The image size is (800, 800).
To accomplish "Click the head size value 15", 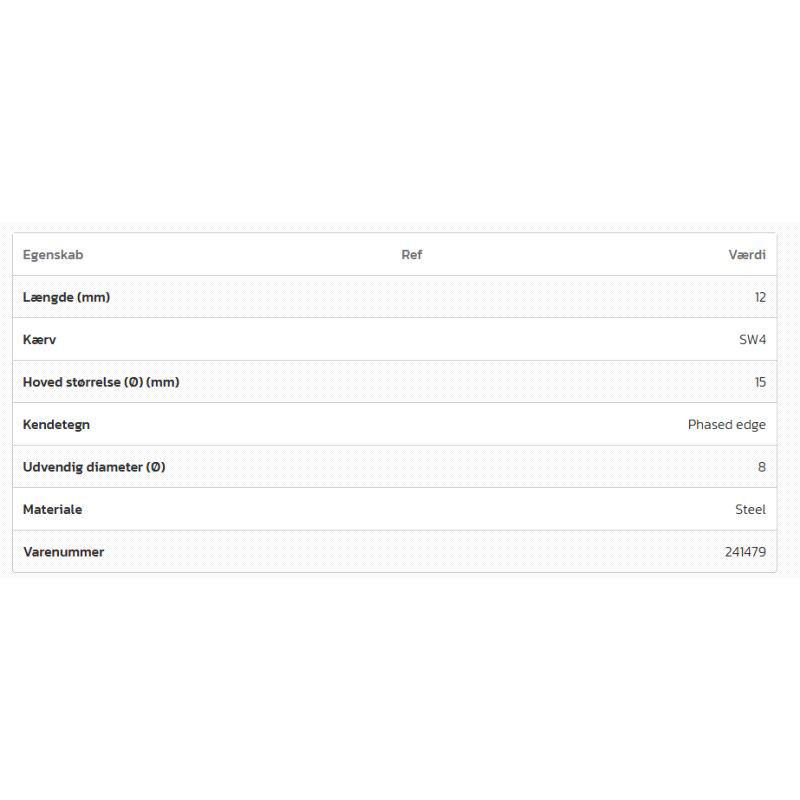I will point(760,382).
